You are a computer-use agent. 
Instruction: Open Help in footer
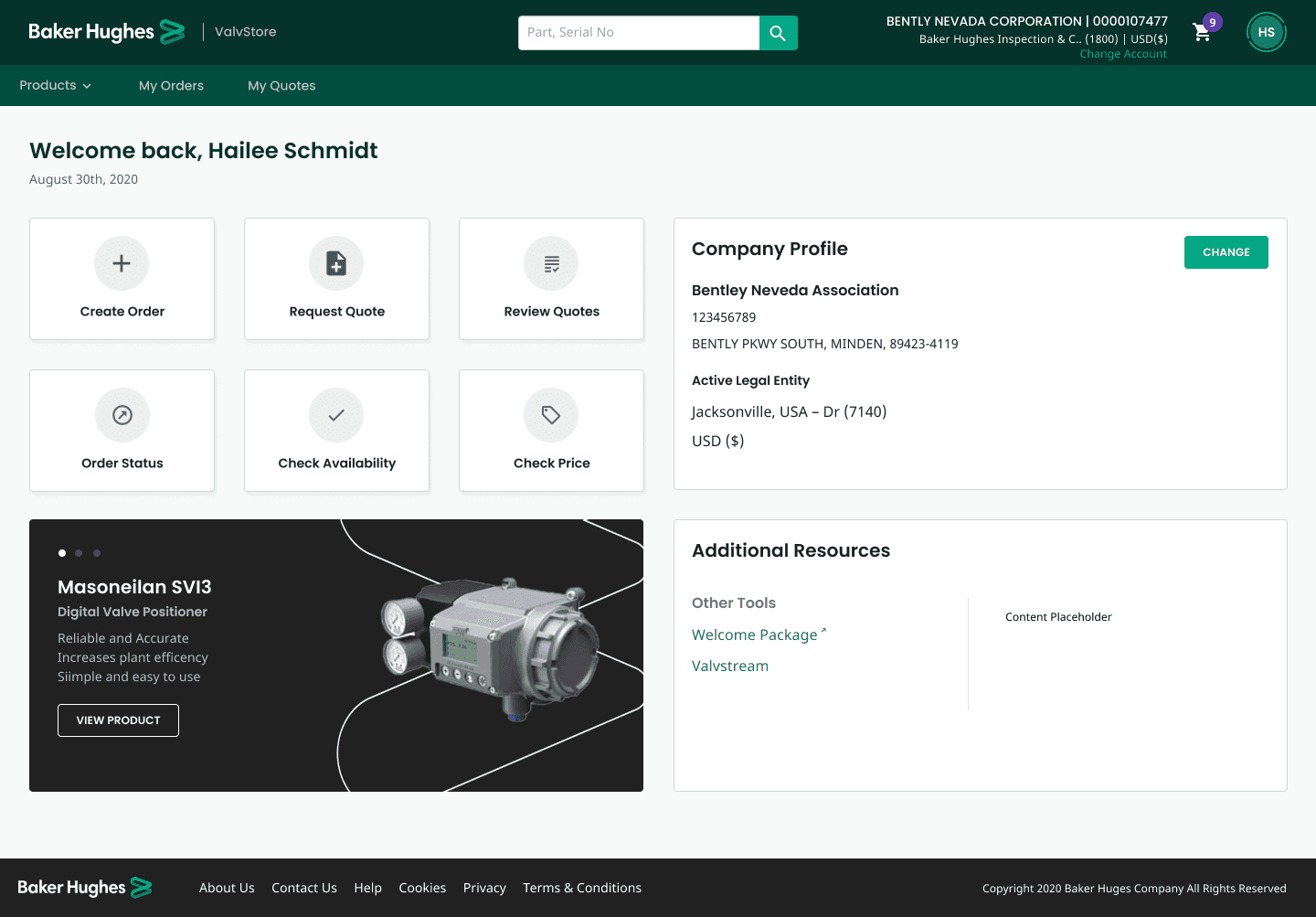367,888
